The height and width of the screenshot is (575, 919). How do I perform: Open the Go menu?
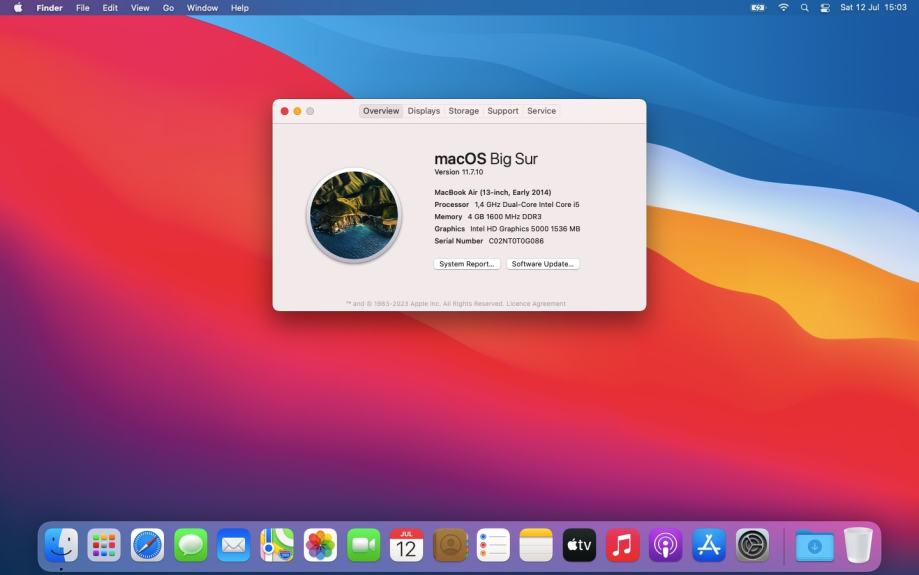168,8
